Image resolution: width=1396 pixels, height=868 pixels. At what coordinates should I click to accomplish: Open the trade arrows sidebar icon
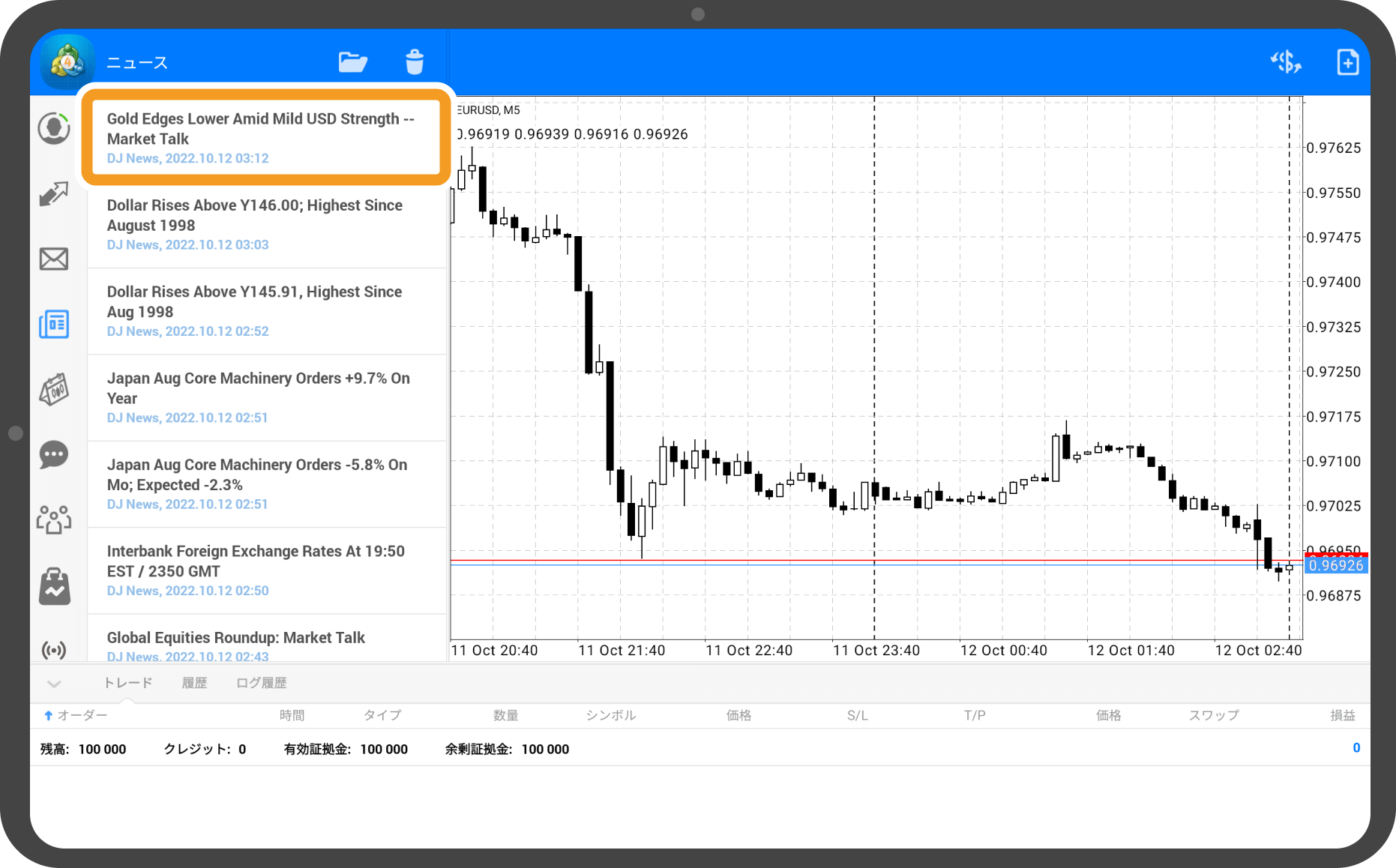pyautogui.click(x=54, y=194)
